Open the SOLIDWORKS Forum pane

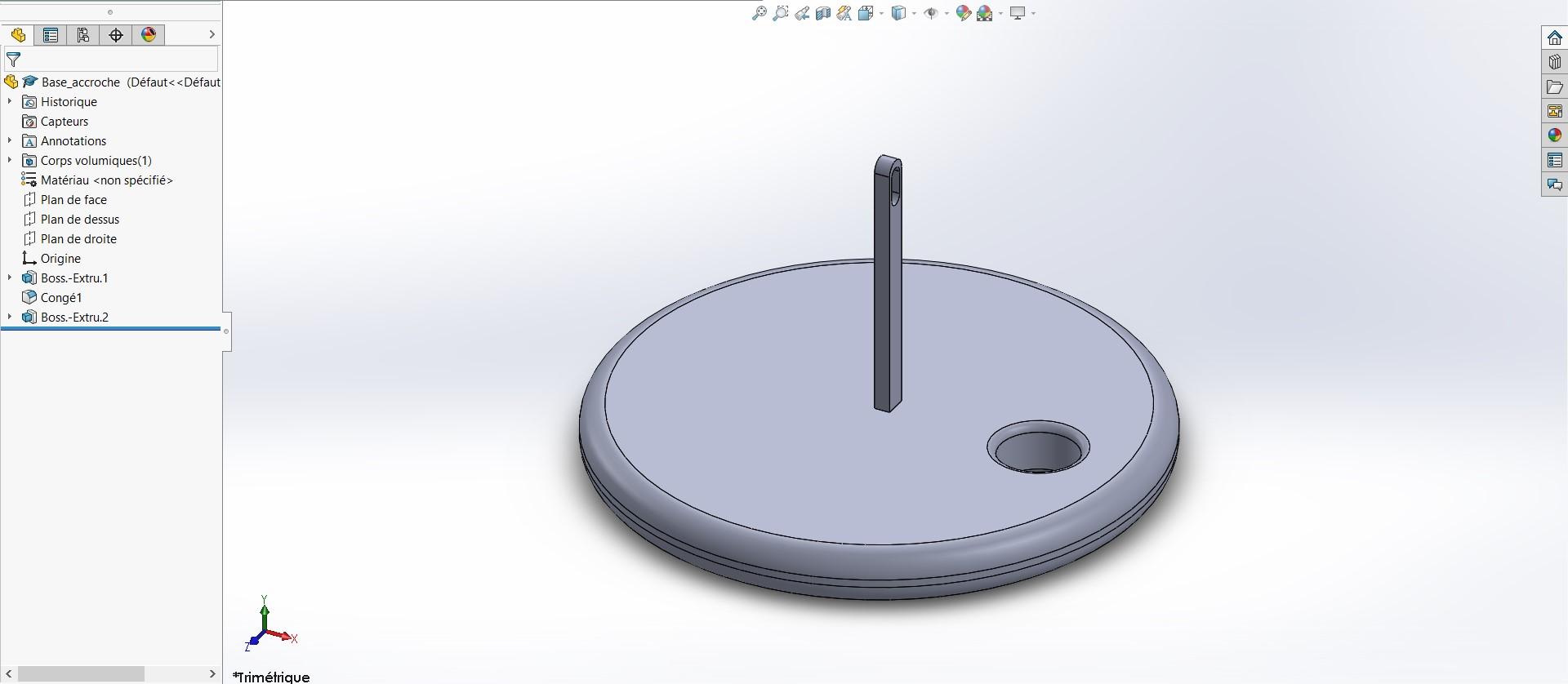coord(1555,184)
